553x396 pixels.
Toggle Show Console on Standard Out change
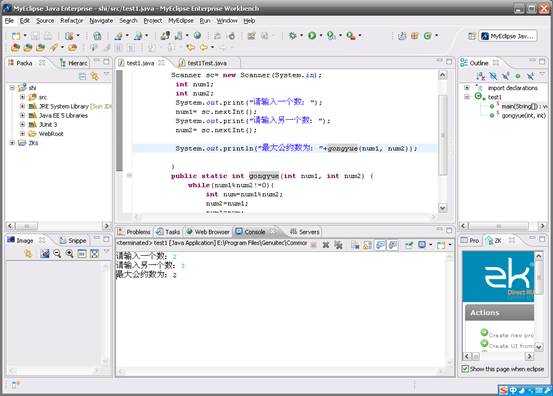pos(380,245)
